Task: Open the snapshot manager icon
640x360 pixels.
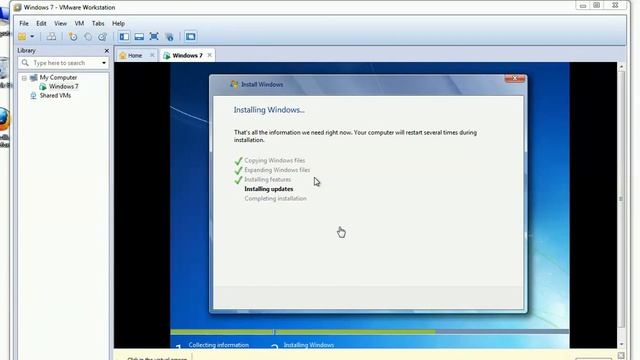Action: click(102, 37)
